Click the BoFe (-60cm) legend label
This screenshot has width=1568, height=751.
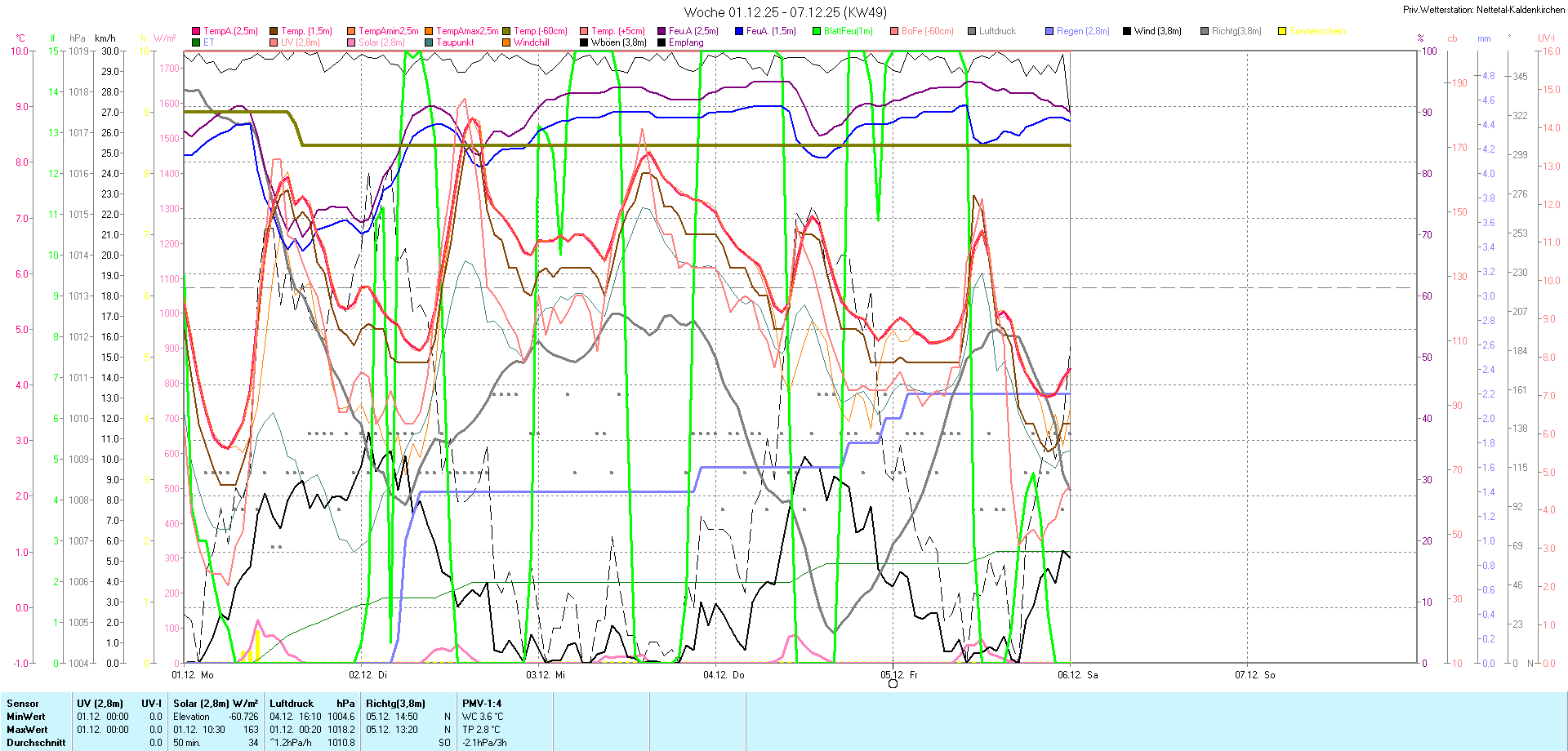click(x=927, y=31)
